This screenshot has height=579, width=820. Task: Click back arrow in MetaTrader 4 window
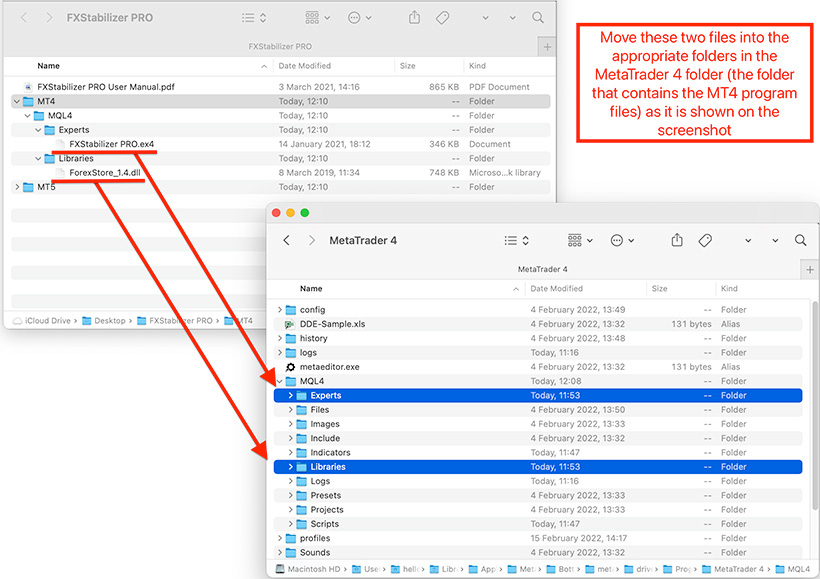coord(287,240)
